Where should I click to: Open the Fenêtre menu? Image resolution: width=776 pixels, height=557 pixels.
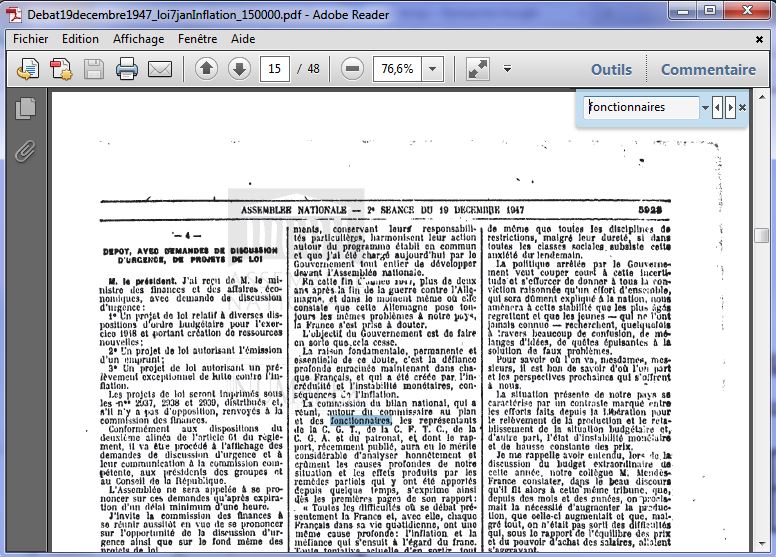[x=197, y=39]
